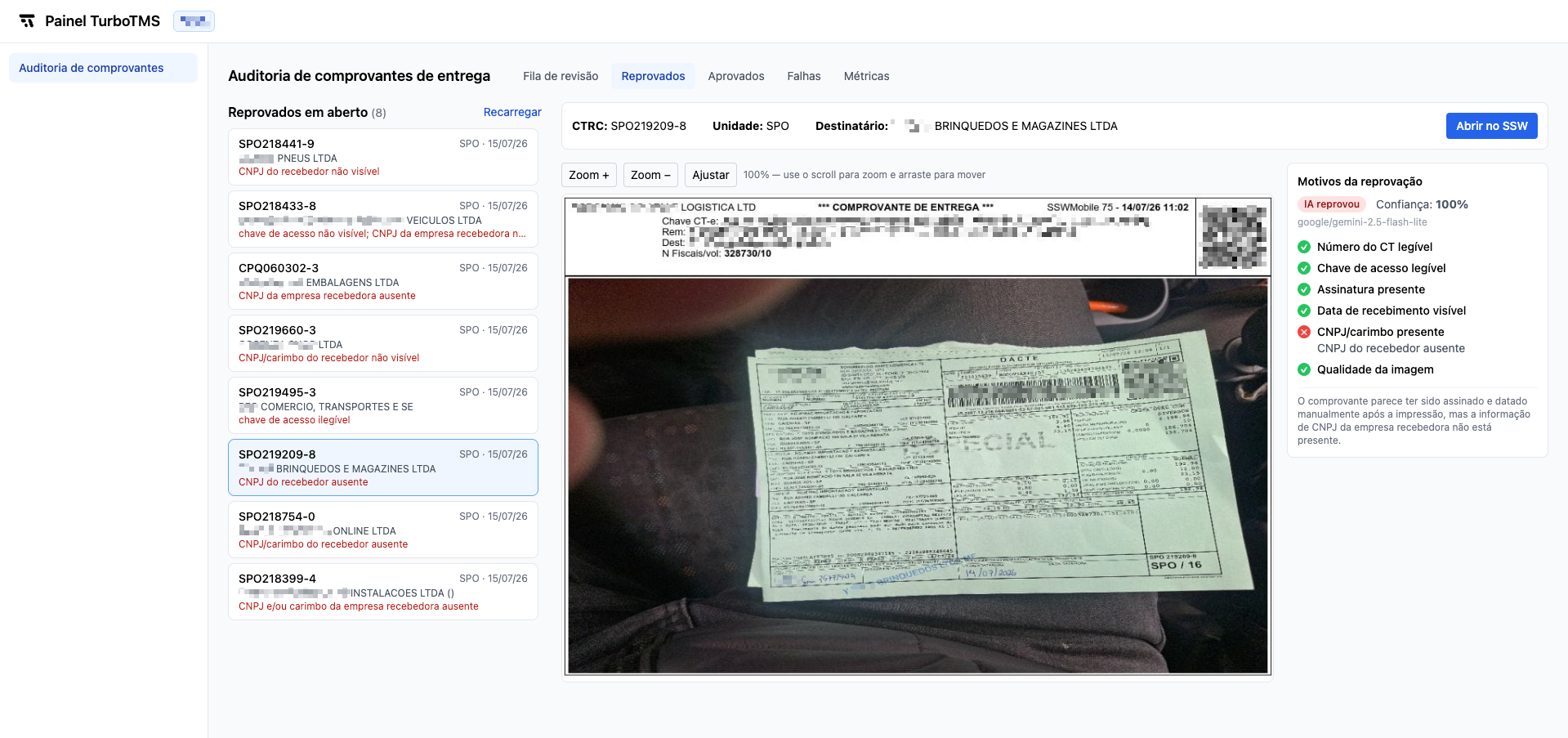Select rejected item SPO218441-9

(383, 157)
